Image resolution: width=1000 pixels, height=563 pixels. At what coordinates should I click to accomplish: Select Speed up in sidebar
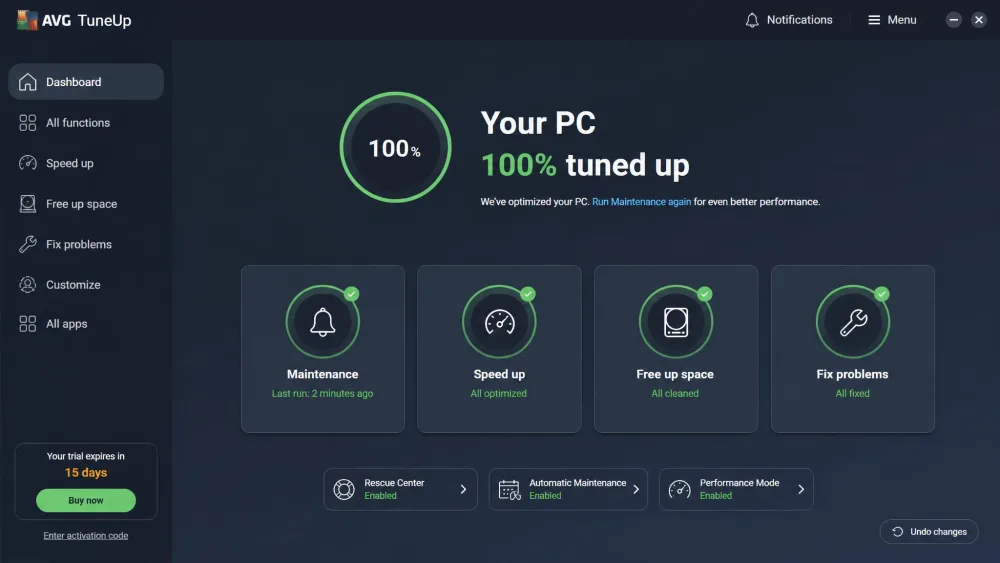(86, 163)
